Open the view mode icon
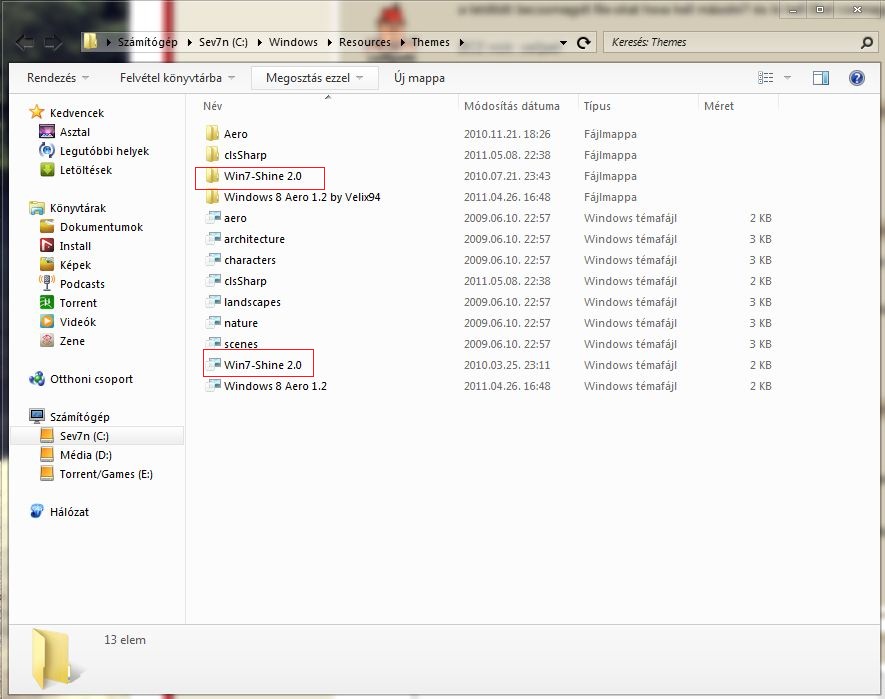This screenshot has height=699, width=885. [765, 78]
